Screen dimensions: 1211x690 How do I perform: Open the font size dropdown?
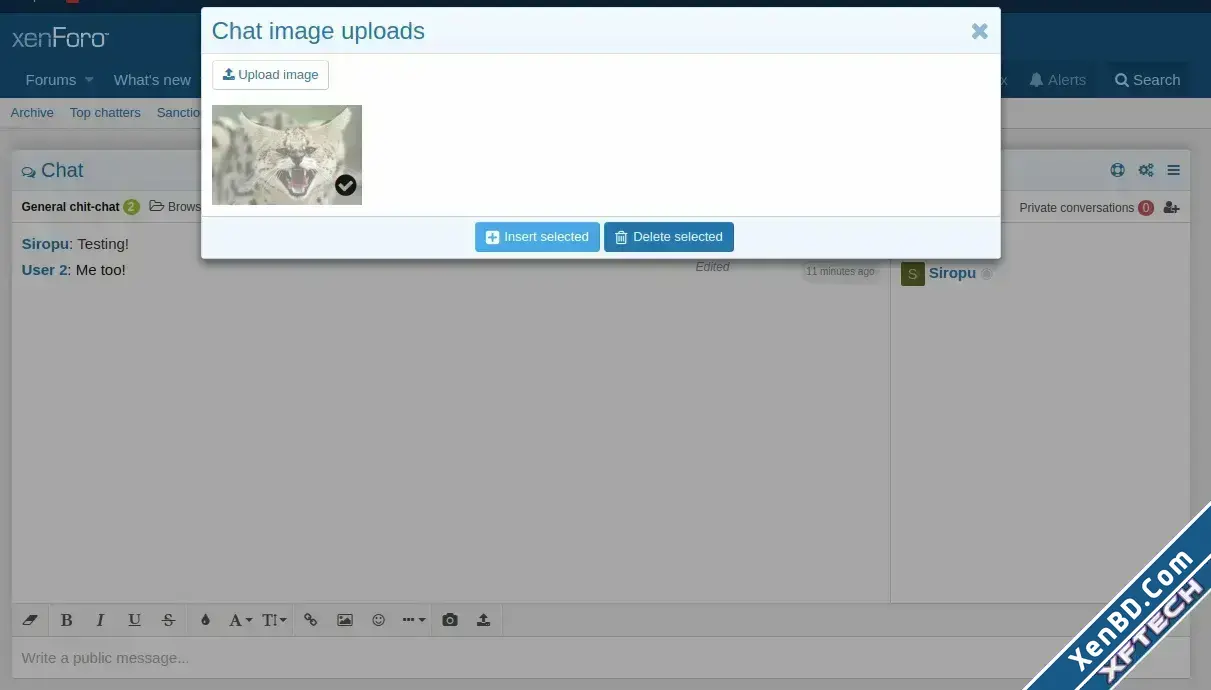pyautogui.click(x=274, y=620)
